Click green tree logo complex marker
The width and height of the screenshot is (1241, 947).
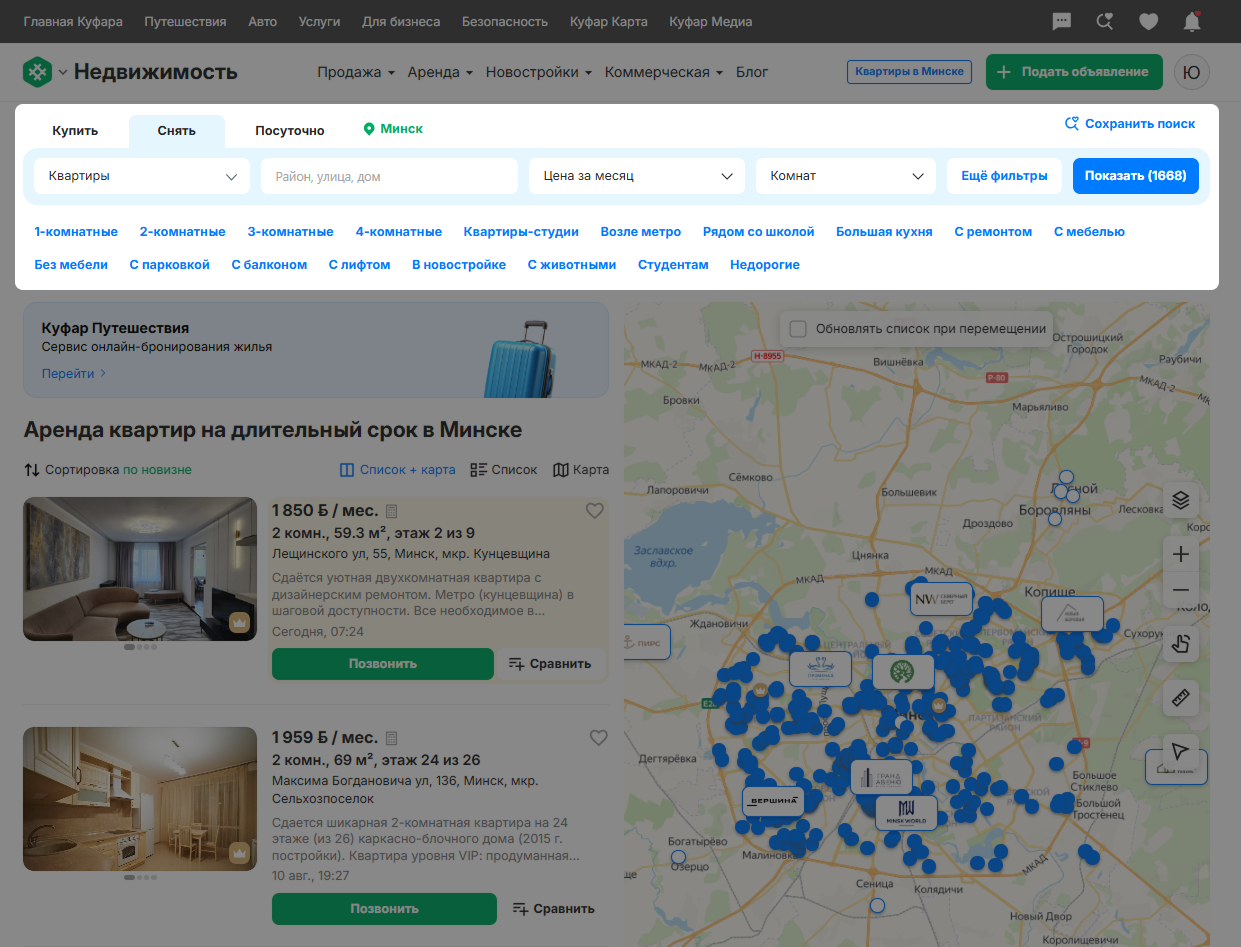903,672
